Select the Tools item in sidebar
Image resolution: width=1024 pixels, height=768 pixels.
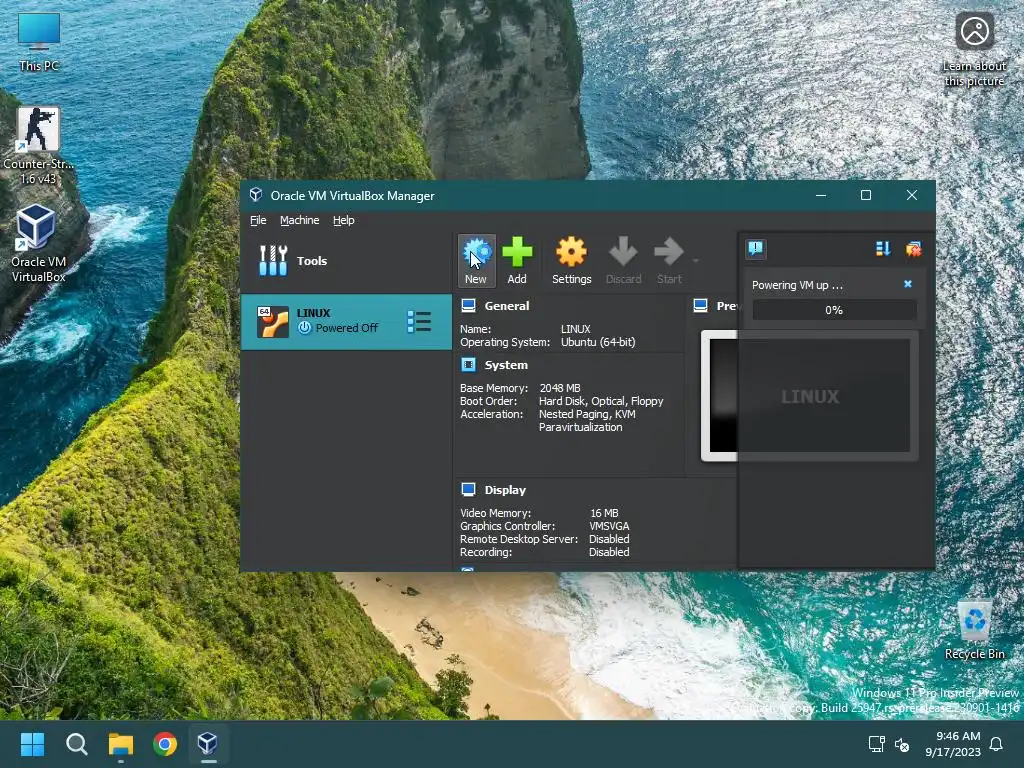tap(346, 261)
